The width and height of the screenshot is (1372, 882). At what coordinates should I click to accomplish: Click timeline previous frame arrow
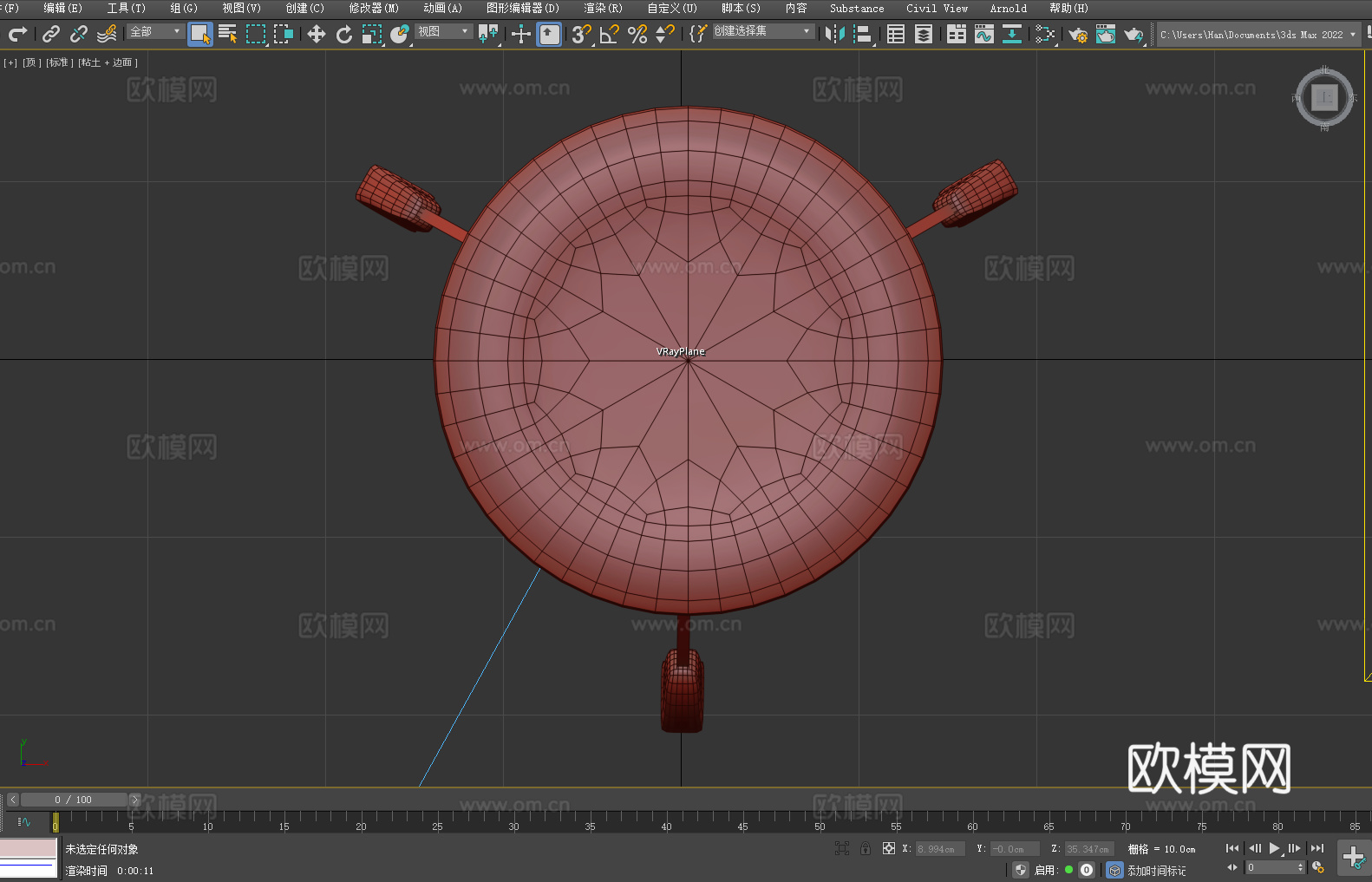click(x=13, y=800)
